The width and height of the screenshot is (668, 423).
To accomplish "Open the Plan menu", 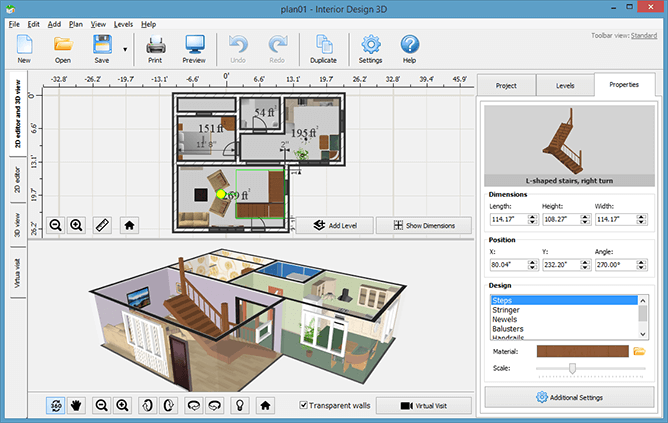I will click(x=76, y=24).
